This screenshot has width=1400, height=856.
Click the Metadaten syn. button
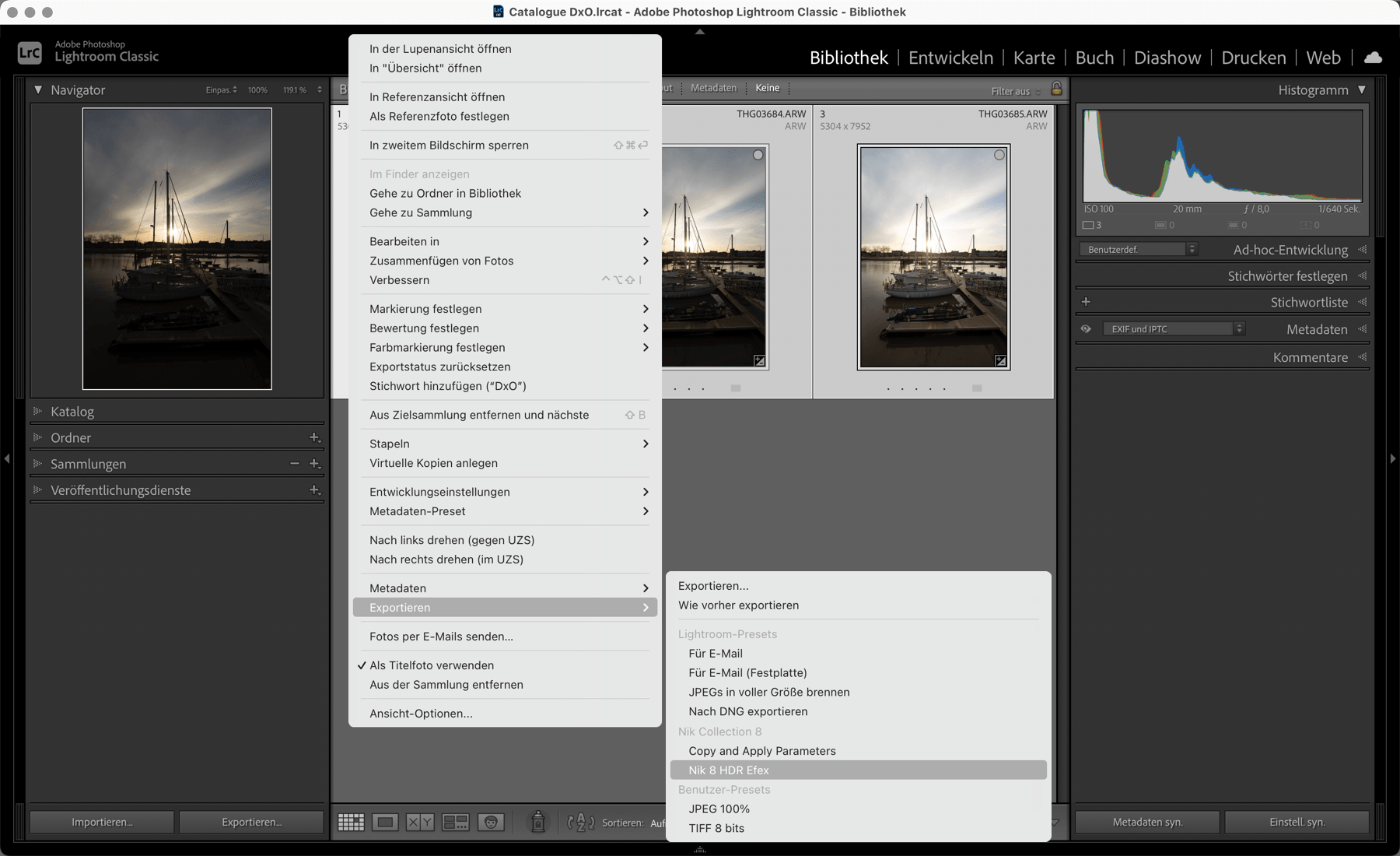click(1147, 822)
